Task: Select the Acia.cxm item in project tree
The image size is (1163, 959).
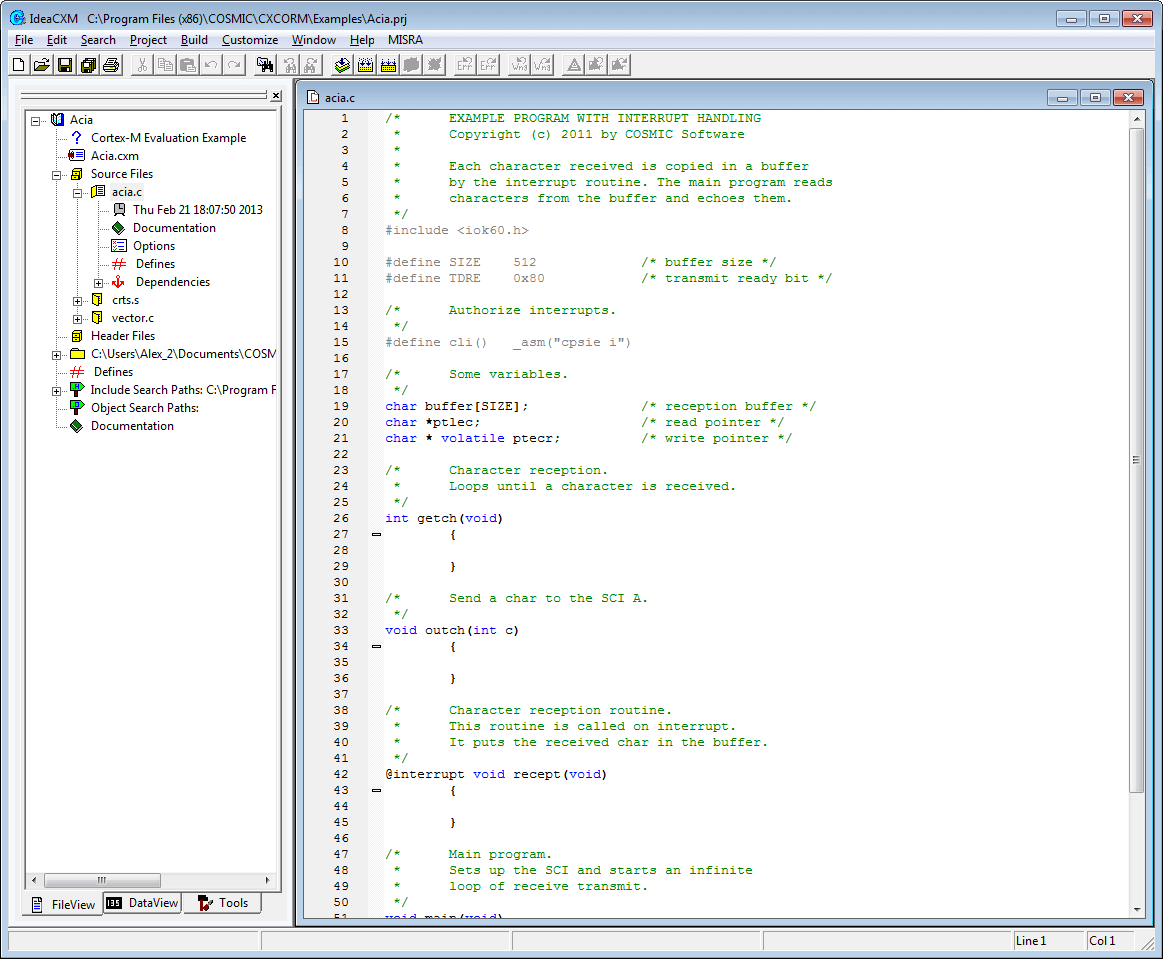Action: point(114,156)
